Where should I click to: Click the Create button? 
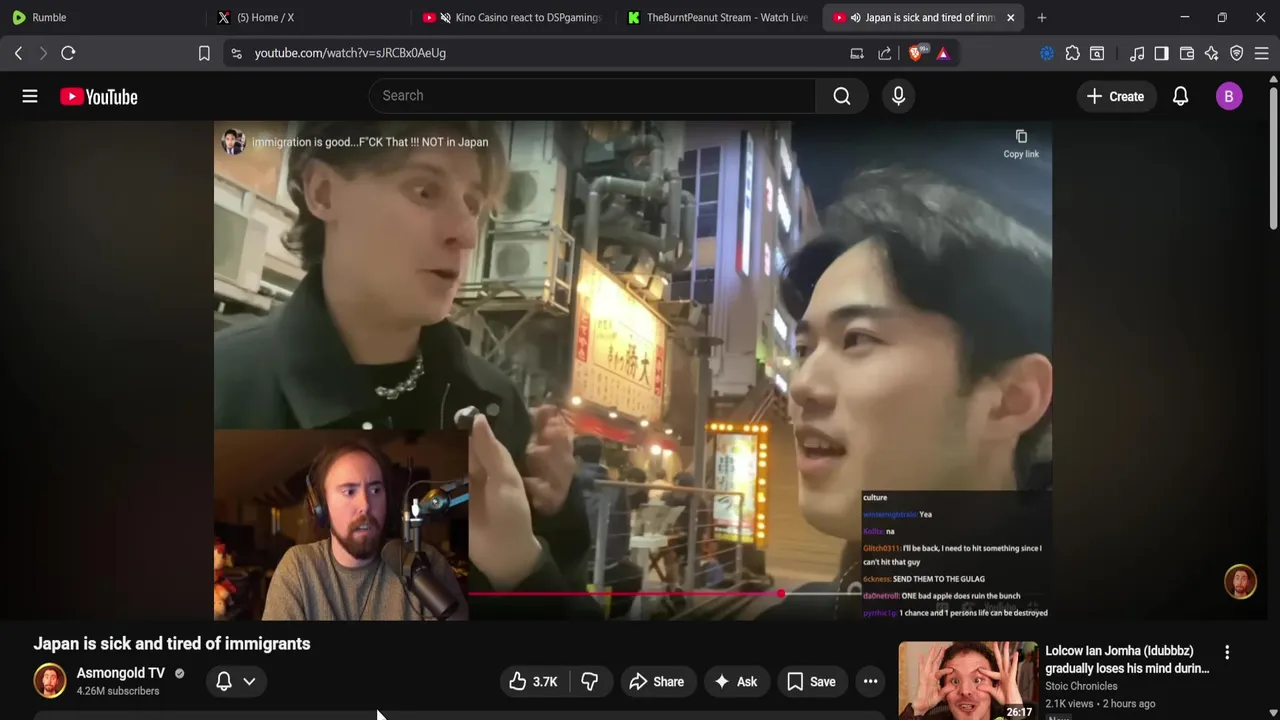point(1115,96)
